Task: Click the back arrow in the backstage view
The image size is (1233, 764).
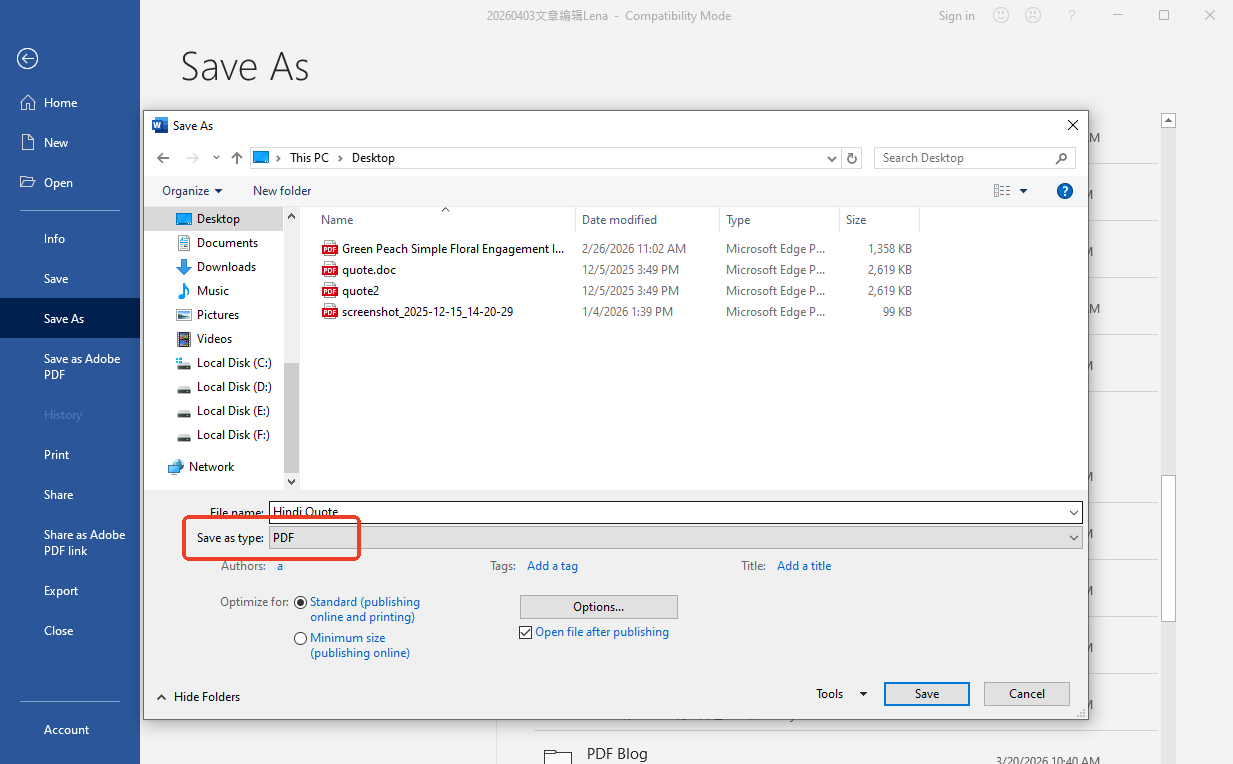Action: click(27, 59)
